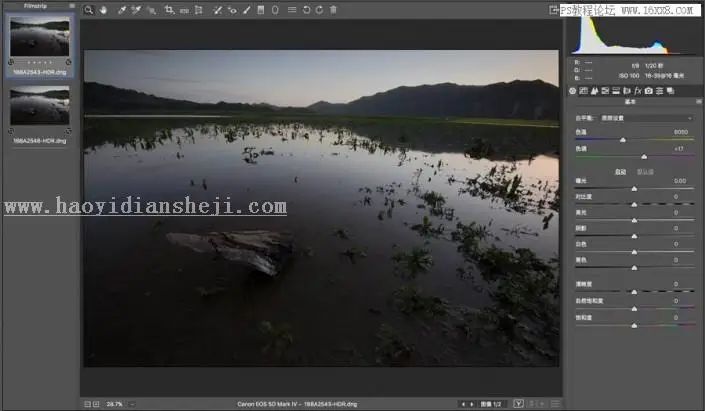
Task: Open the White Balance dropdown
Action: coord(647,118)
